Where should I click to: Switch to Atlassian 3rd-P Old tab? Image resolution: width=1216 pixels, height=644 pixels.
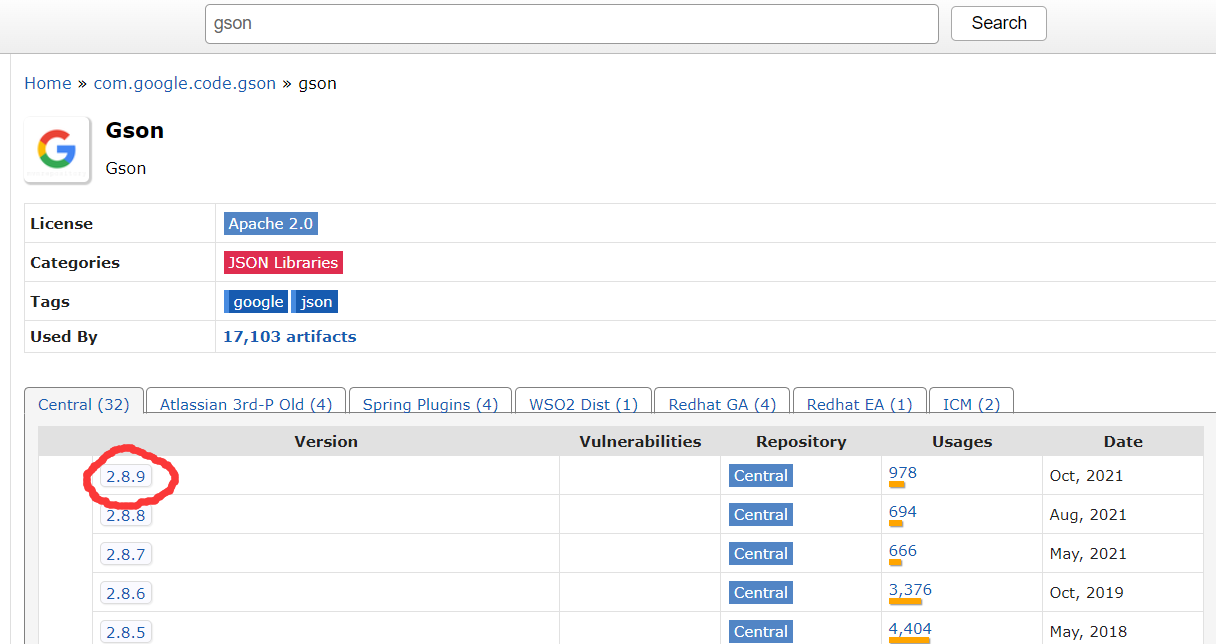(246, 405)
